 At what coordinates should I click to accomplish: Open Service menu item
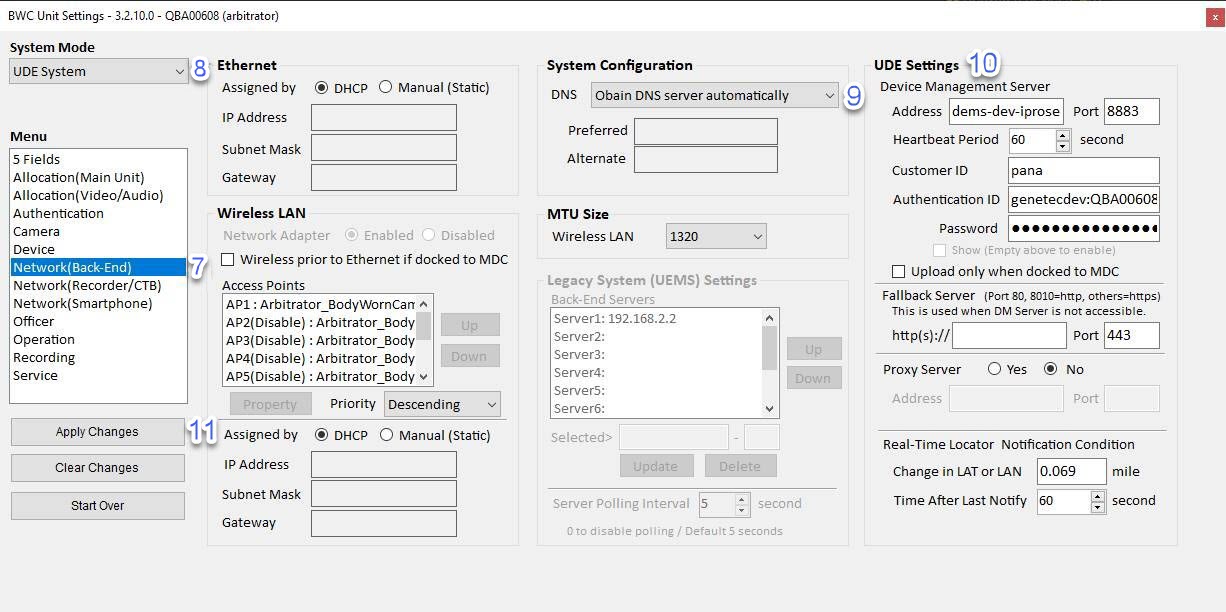(98, 375)
